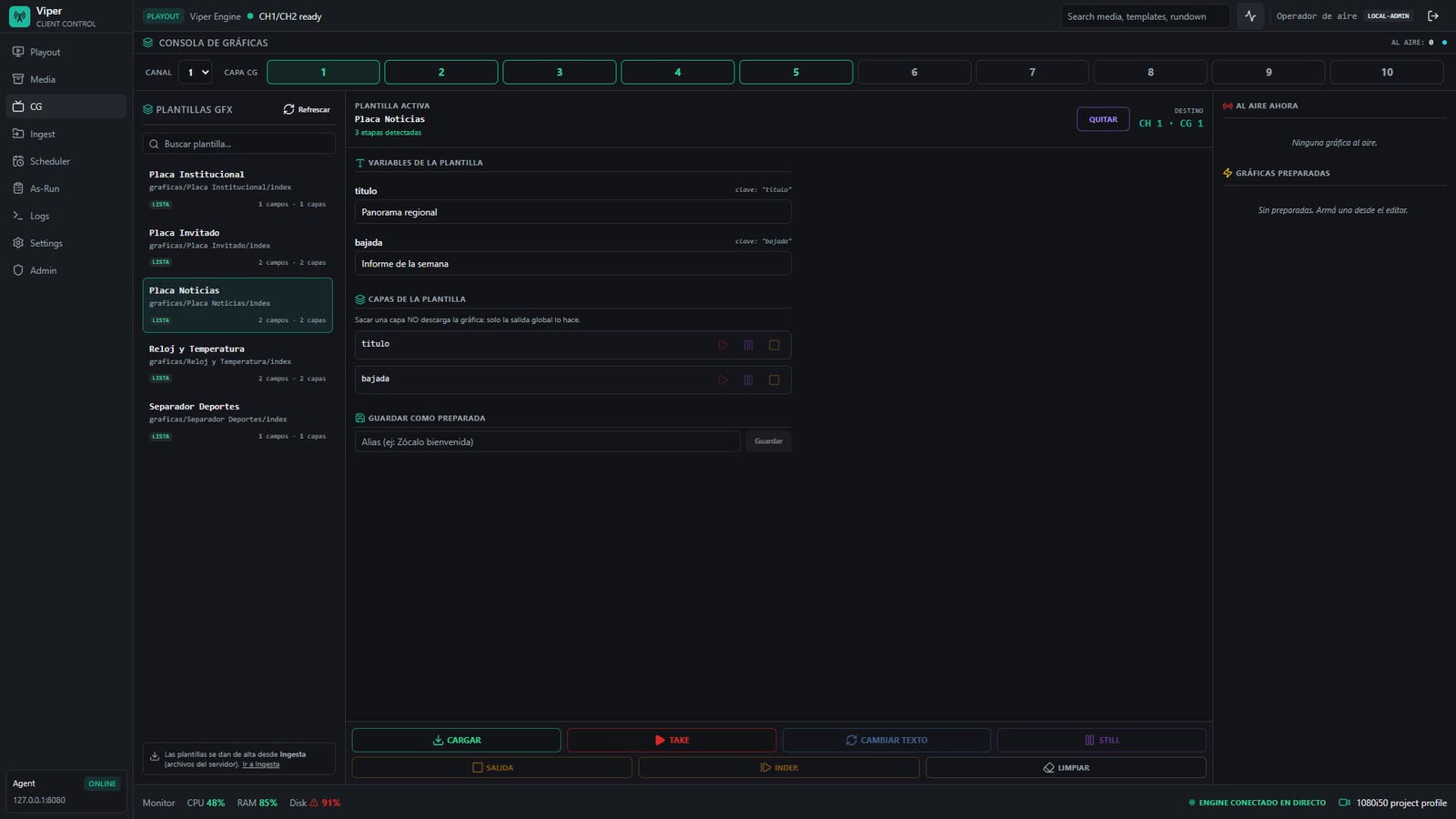Click the activity monitor icon in top bar

point(1250,16)
